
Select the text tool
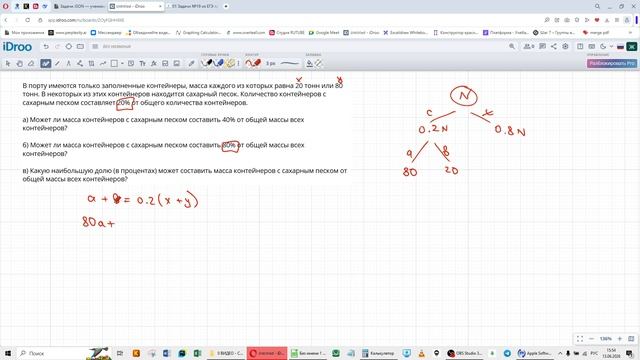point(142,63)
